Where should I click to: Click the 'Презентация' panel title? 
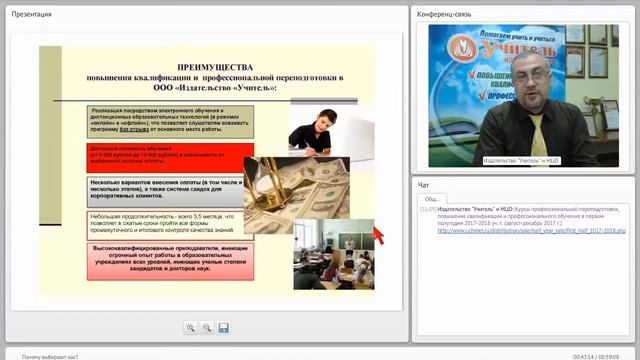[31, 14]
